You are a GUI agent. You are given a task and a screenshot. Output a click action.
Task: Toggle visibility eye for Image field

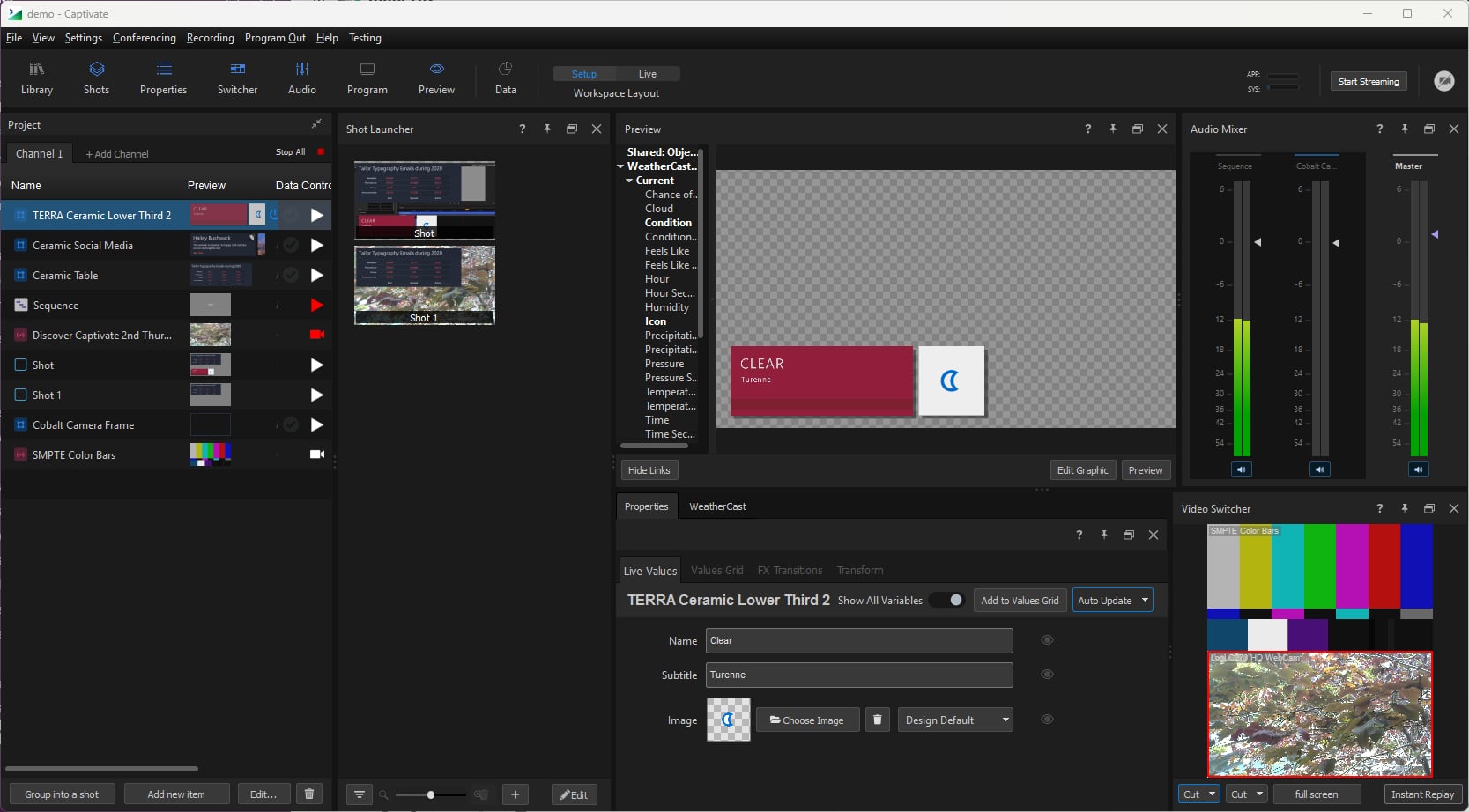coord(1047,720)
